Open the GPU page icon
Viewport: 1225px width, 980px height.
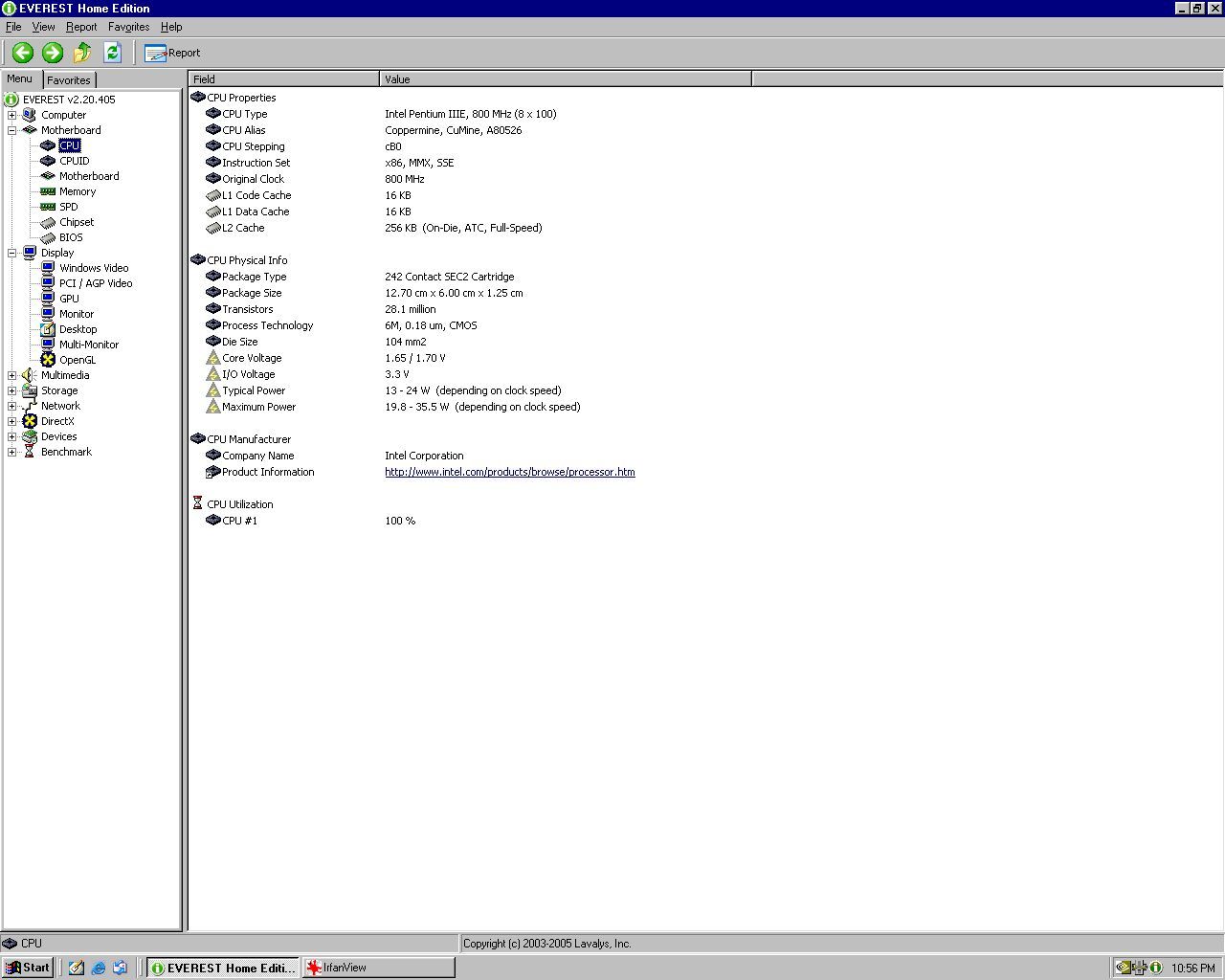tap(48, 299)
